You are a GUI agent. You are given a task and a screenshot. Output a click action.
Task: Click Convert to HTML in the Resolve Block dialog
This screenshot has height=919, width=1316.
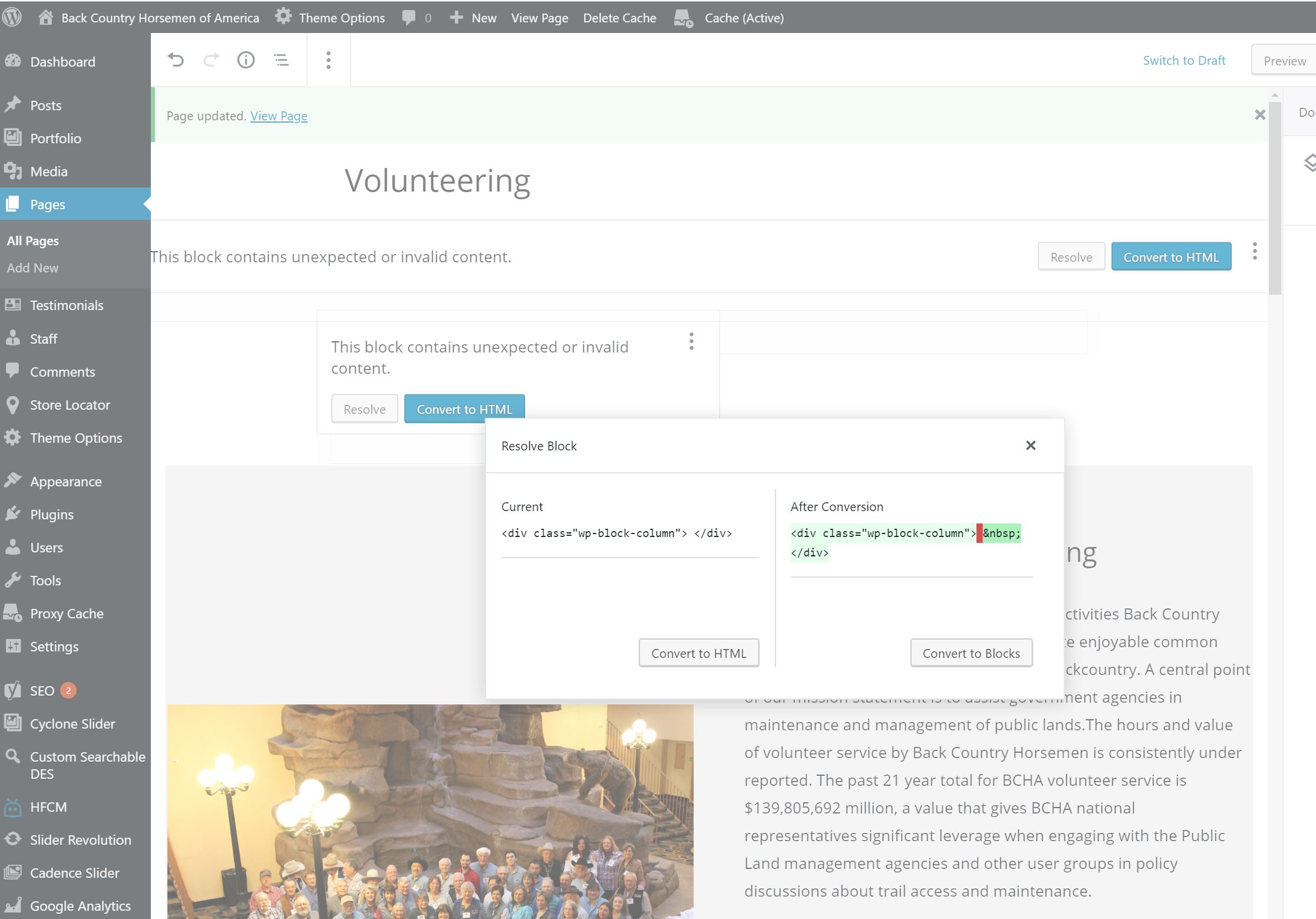[x=699, y=653]
